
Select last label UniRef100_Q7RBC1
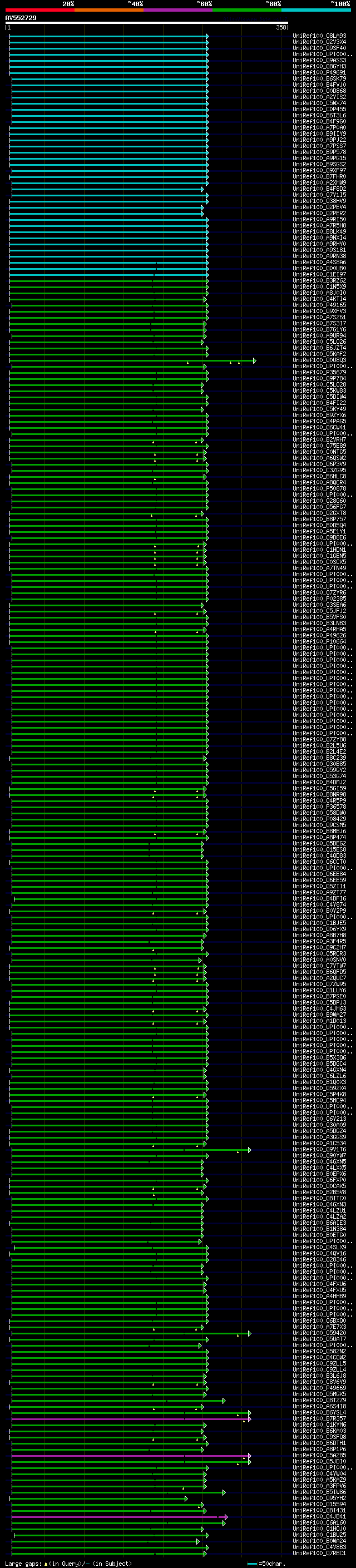(319, 1553)
